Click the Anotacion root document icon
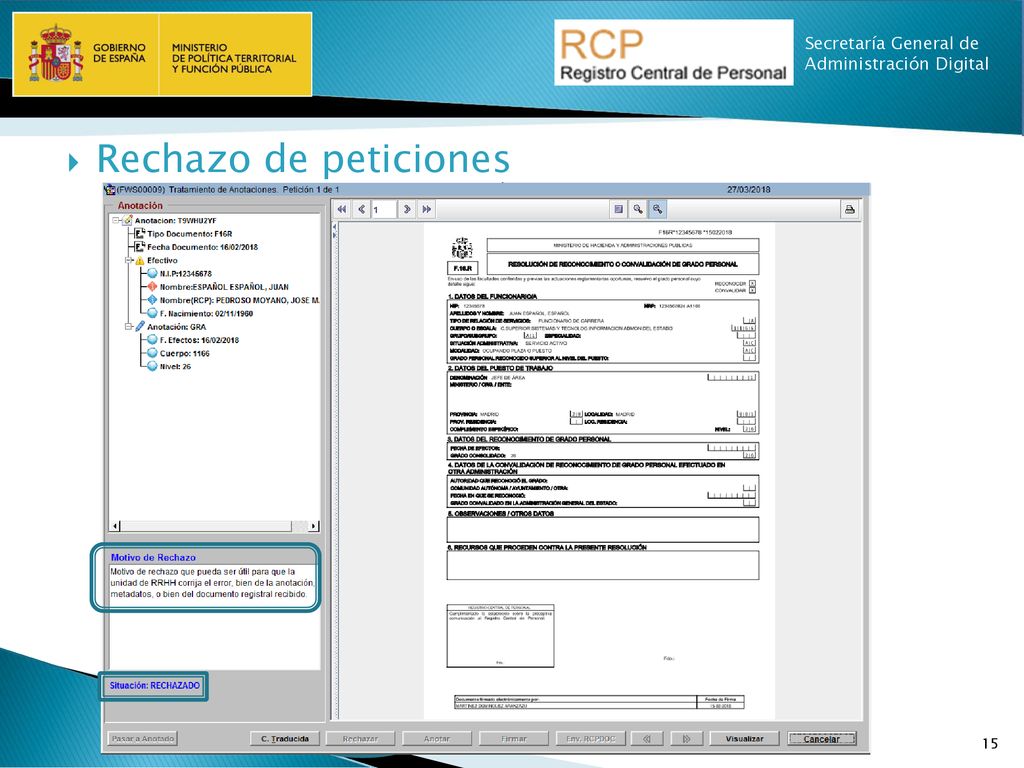Image resolution: width=1024 pixels, height=768 pixels. [x=127, y=221]
